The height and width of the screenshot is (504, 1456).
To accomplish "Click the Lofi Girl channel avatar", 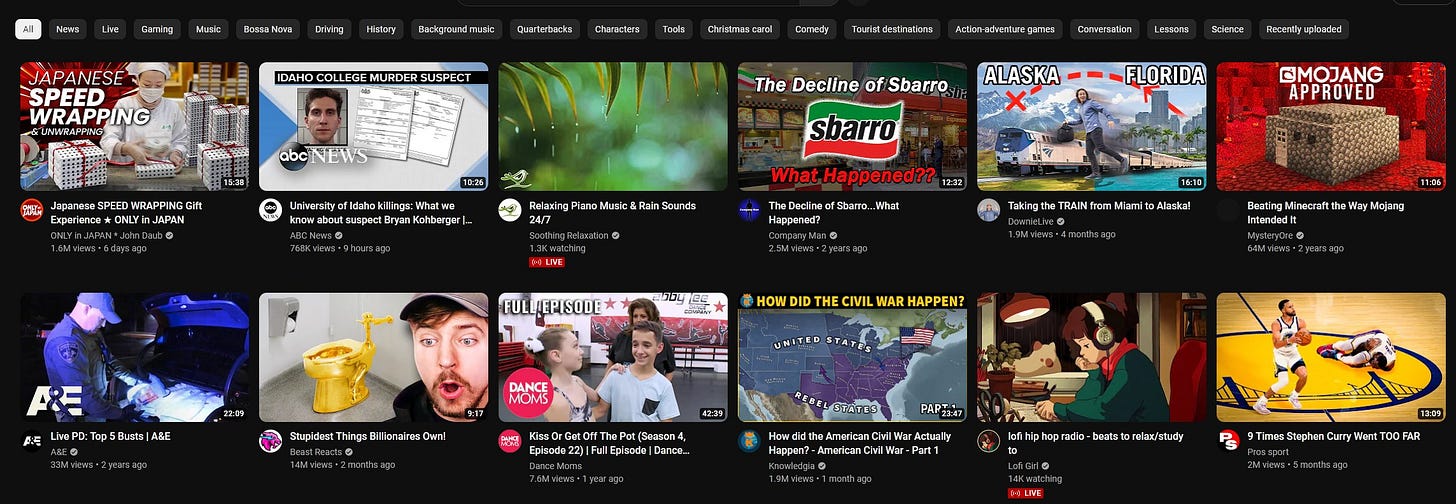I will pyautogui.click(x=989, y=441).
